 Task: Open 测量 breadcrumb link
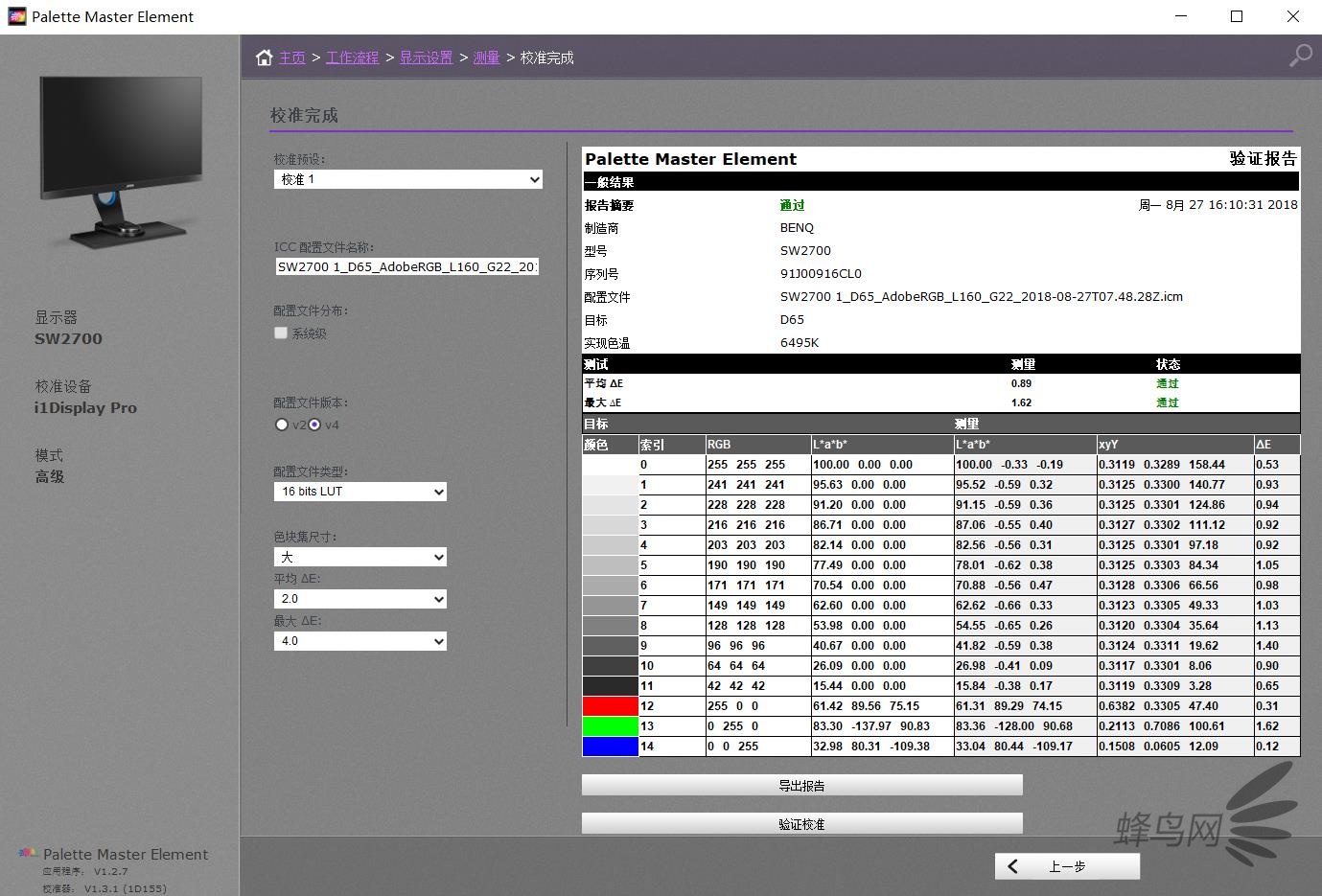click(486, 57)
